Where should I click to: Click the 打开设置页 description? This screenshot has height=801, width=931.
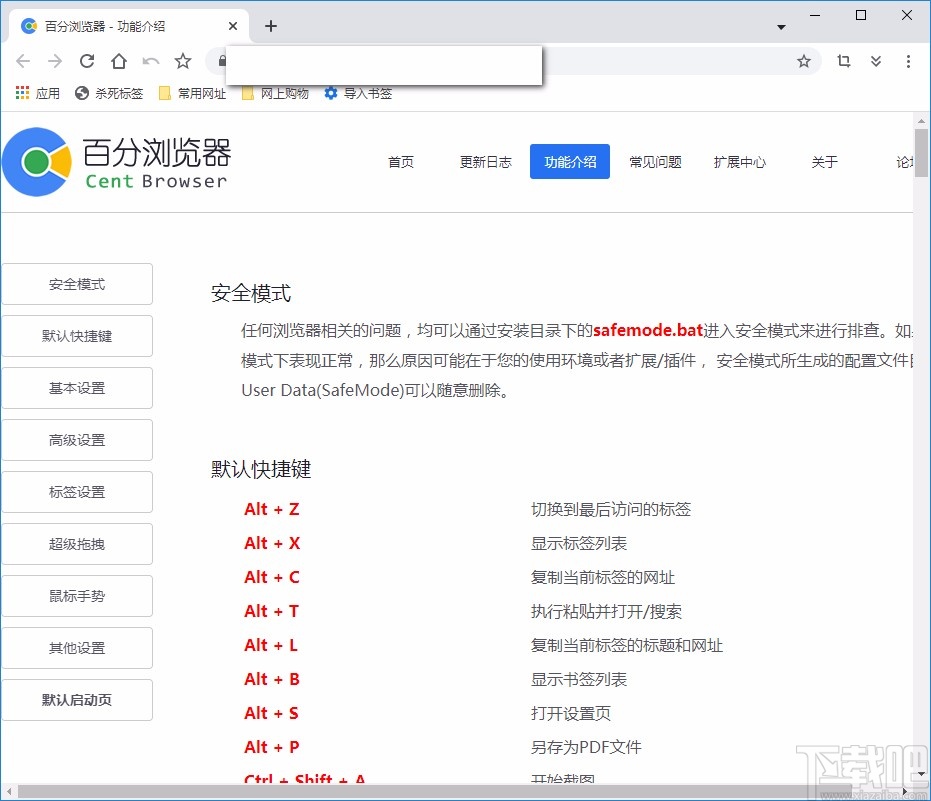(x=571, y=713)
